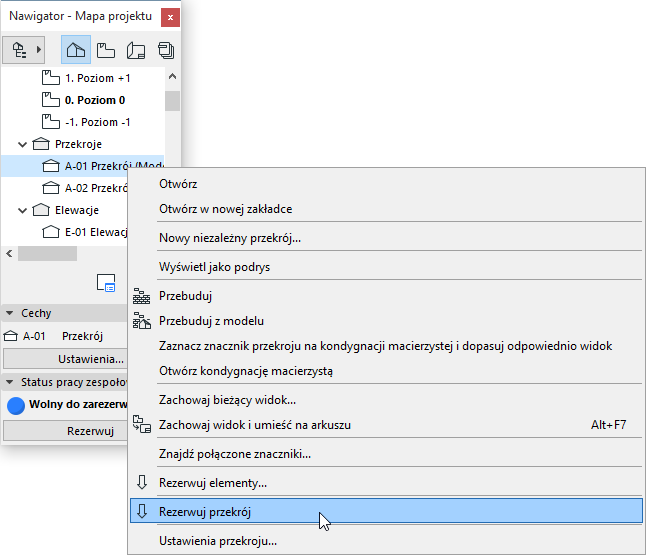The image size is (646, 555).
Task: Choose Zachowaj bieżący widok...
Action: [386, 400]
